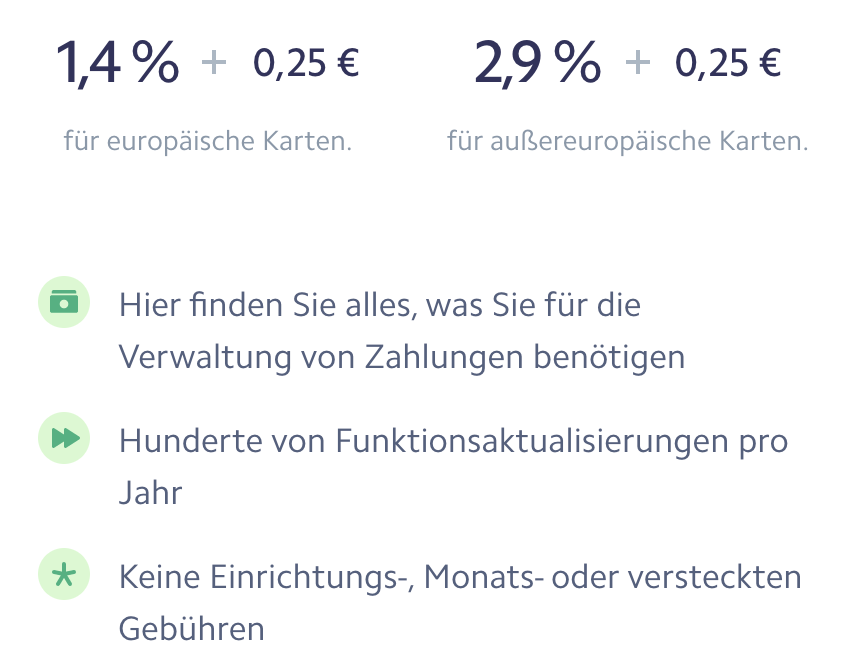The image size is (864, 670).
Task: Click "für außereuropäische Karten." caption
Action: (628, 141)
